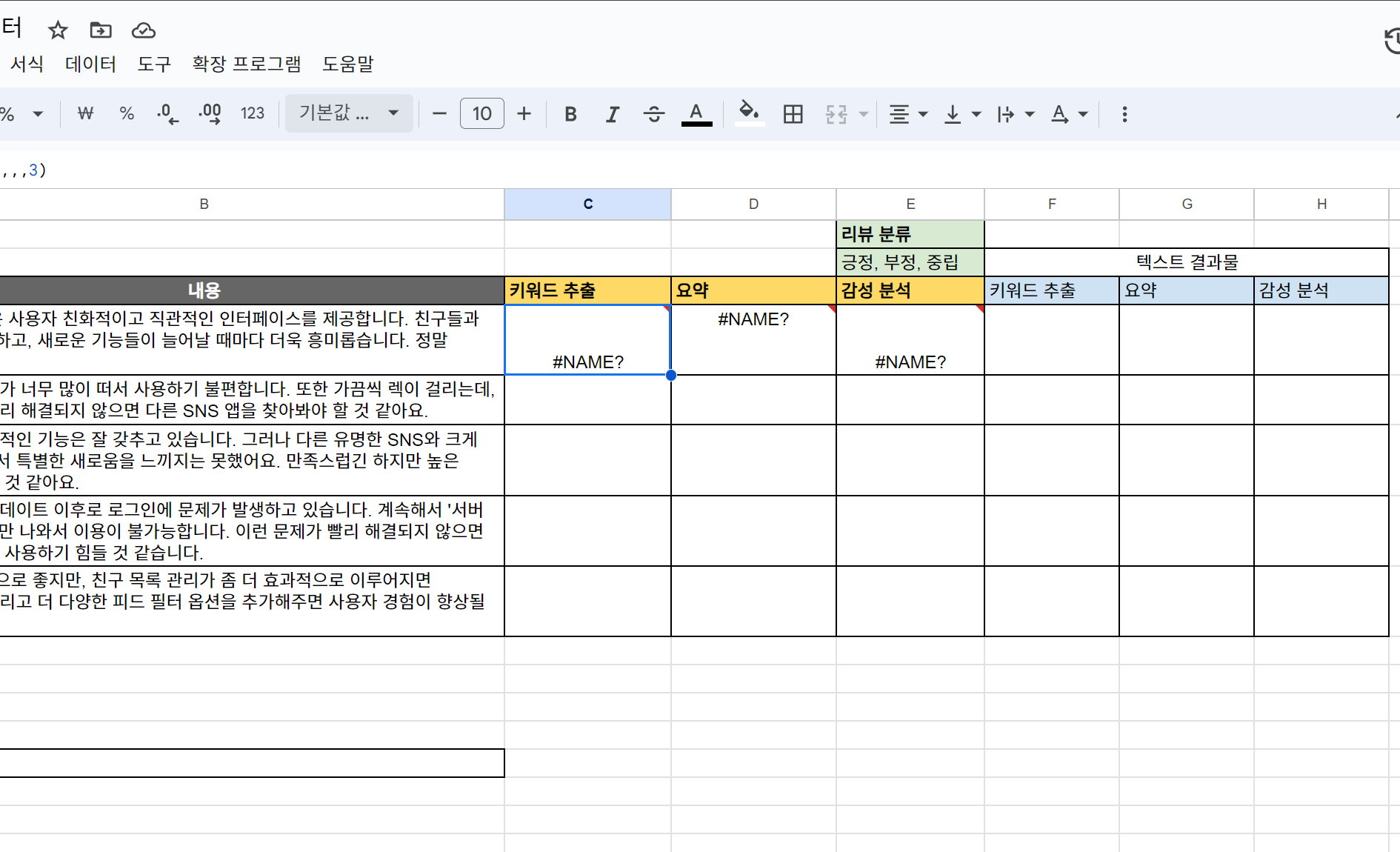Viewport: 1400px width, 852px height.
Task: Apply percent number format
Action: (x=127, y=114)
